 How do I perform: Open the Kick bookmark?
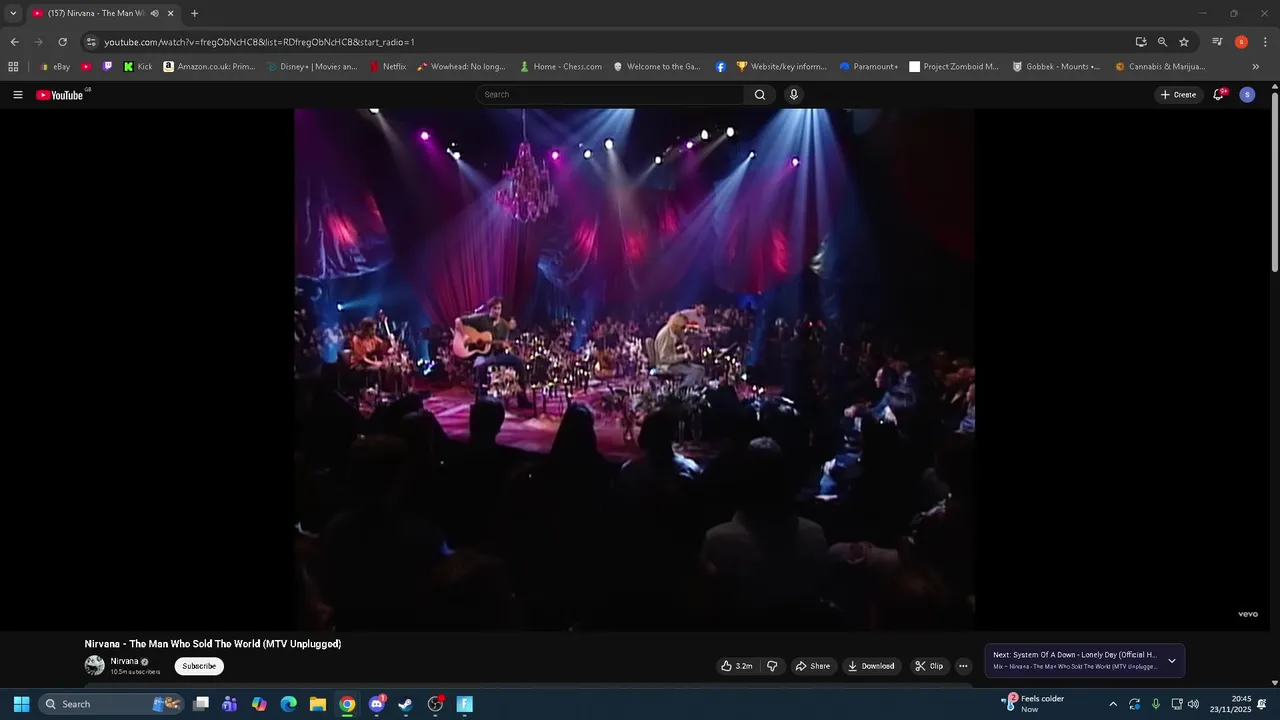click(x=138, y=67)
